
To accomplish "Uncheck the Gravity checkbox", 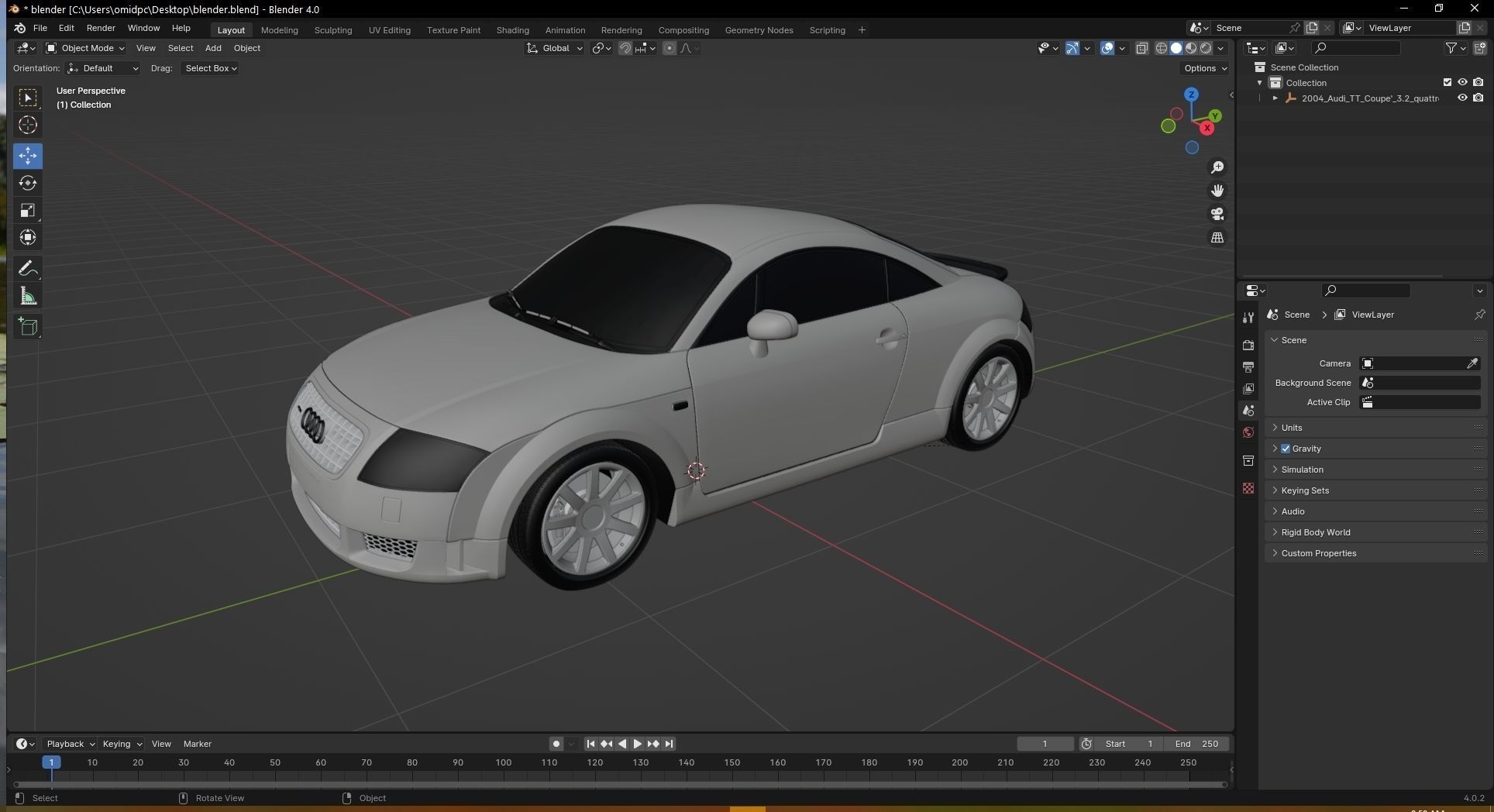I will click(1286, 449).
